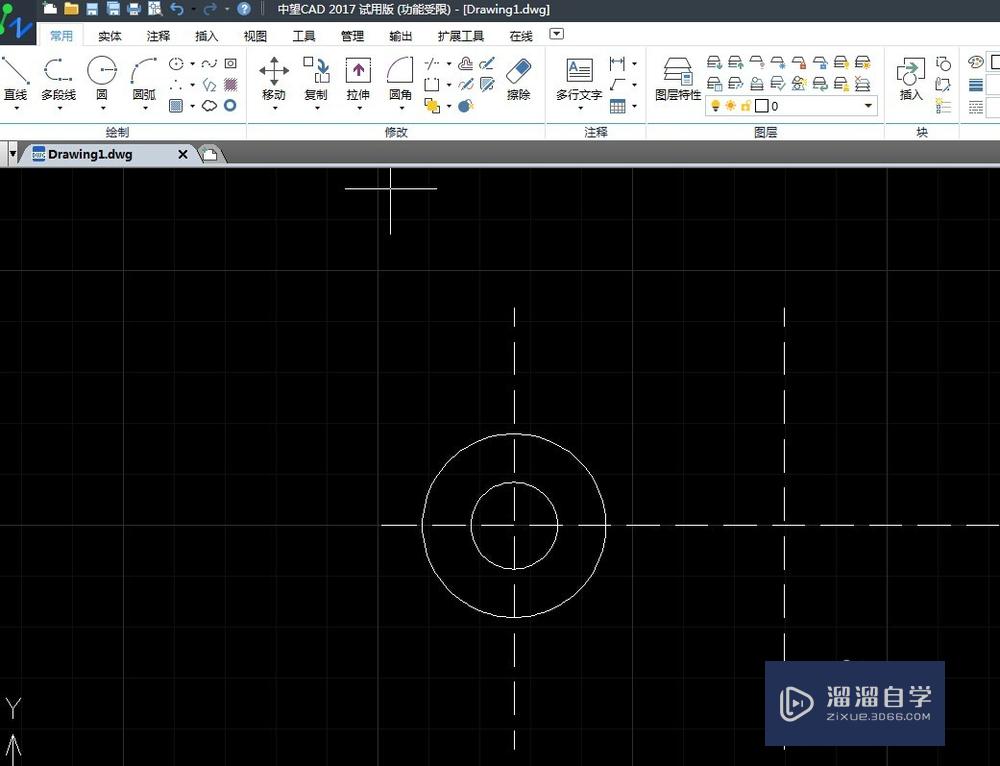Toggle layer 0 lock padlock icon
The height and width of the screenshot is (766, 1000).
tap(745, 106)
